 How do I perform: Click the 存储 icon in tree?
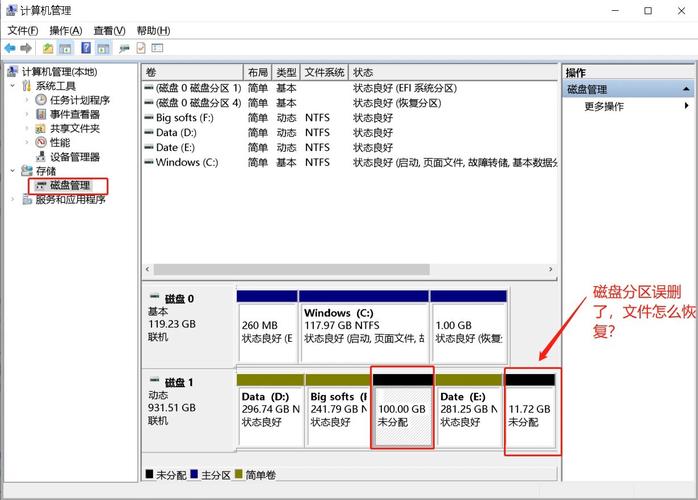click(27, 171)
